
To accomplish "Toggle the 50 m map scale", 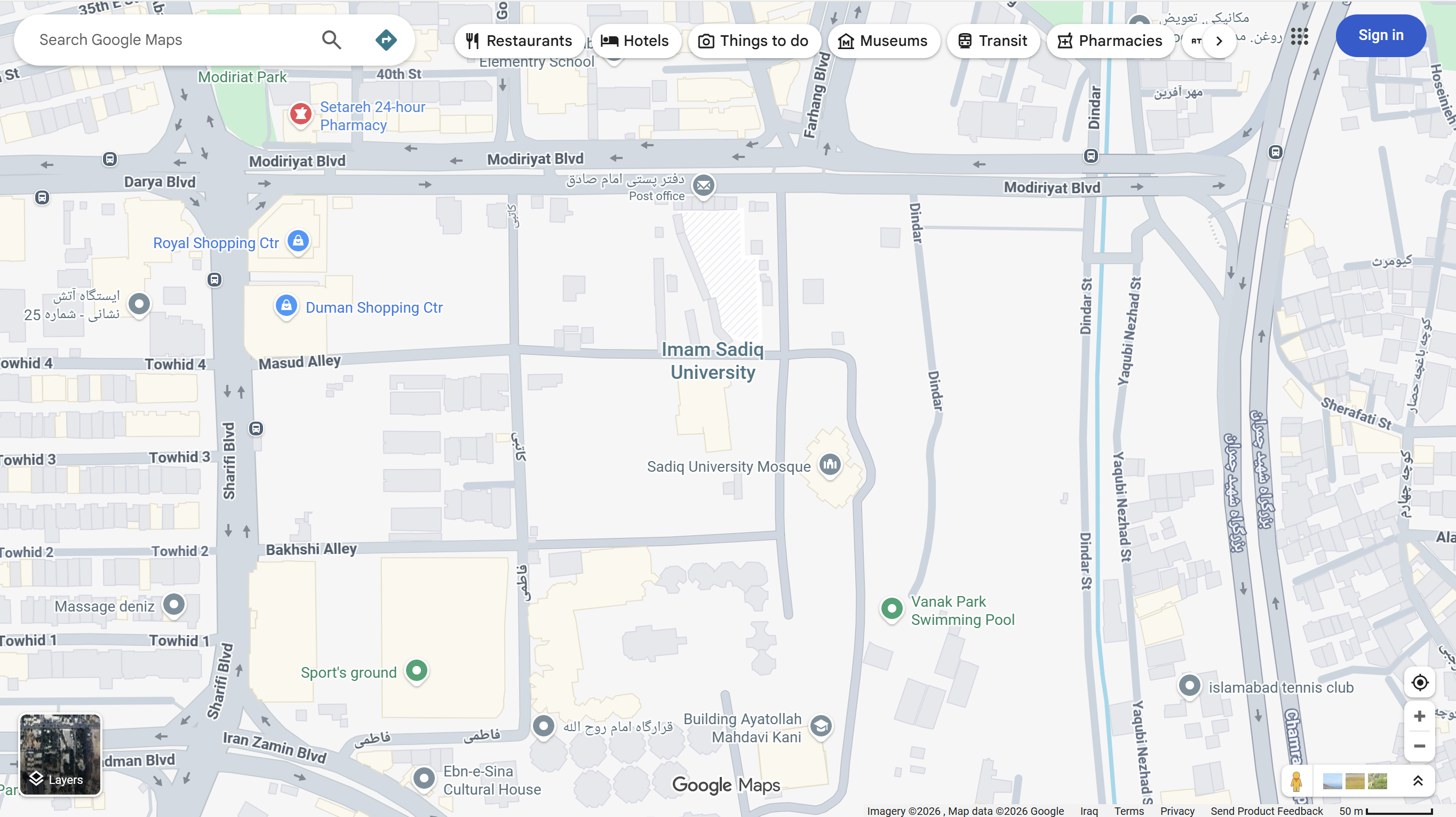I will (1386, 811).
